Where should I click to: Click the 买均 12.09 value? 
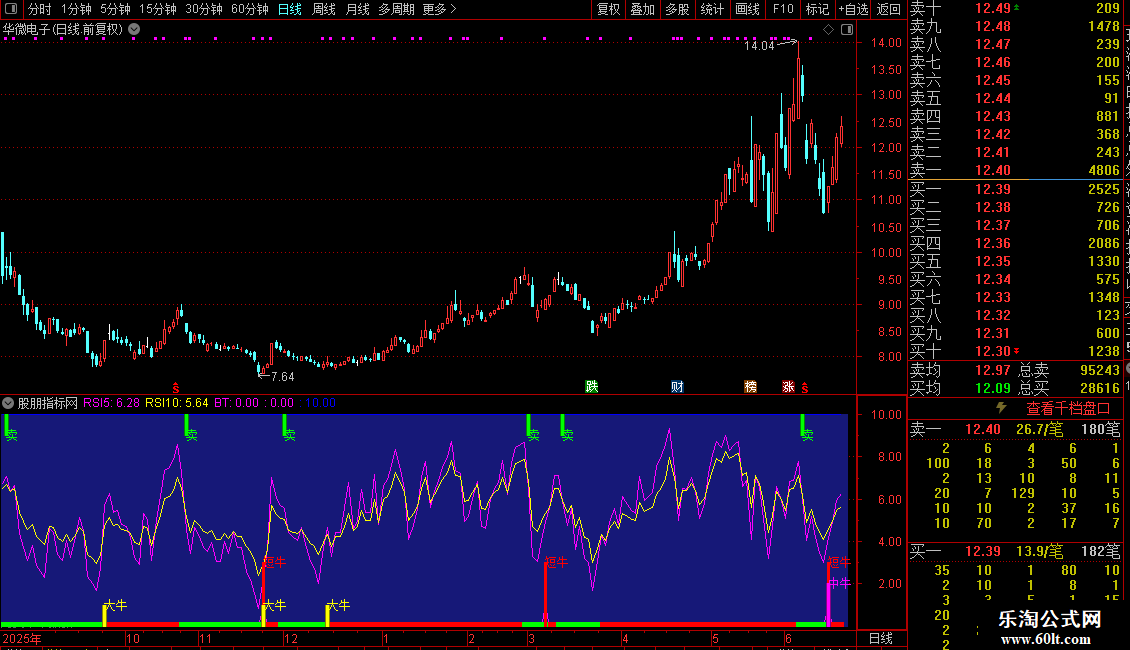coord(992,388)
